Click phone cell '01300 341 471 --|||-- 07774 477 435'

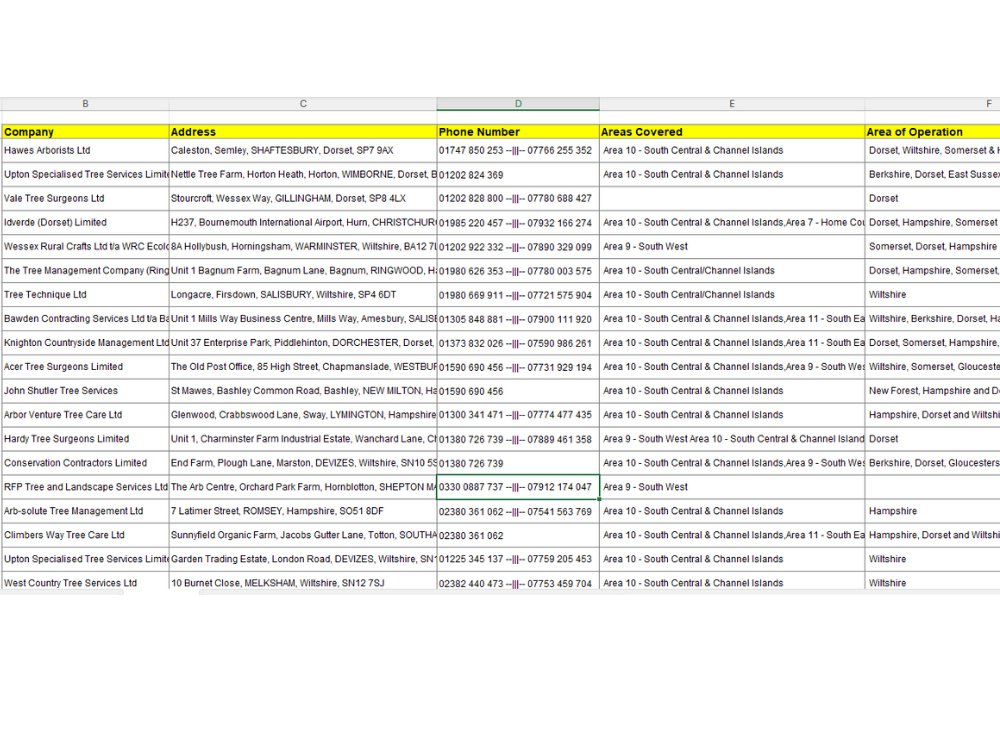coord(518,415)
